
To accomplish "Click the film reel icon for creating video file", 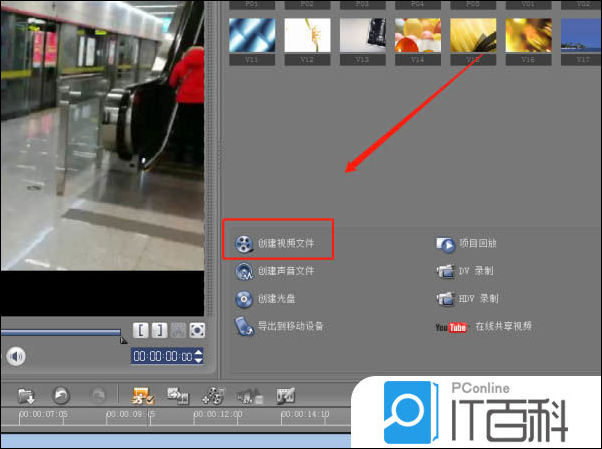I will (x=244, y=244).
